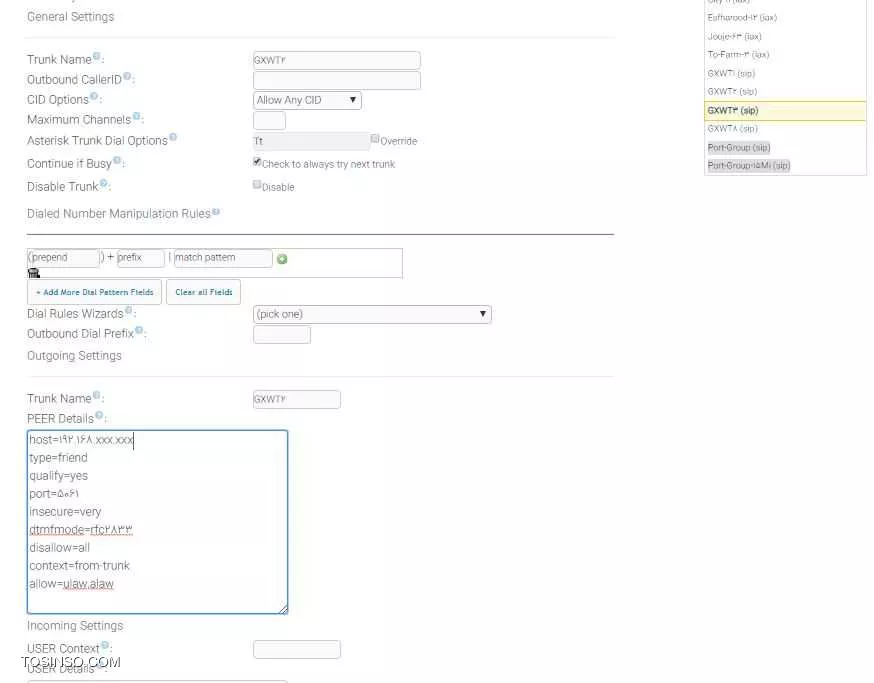Click the prepend dial pattern field

coord(64,258)
